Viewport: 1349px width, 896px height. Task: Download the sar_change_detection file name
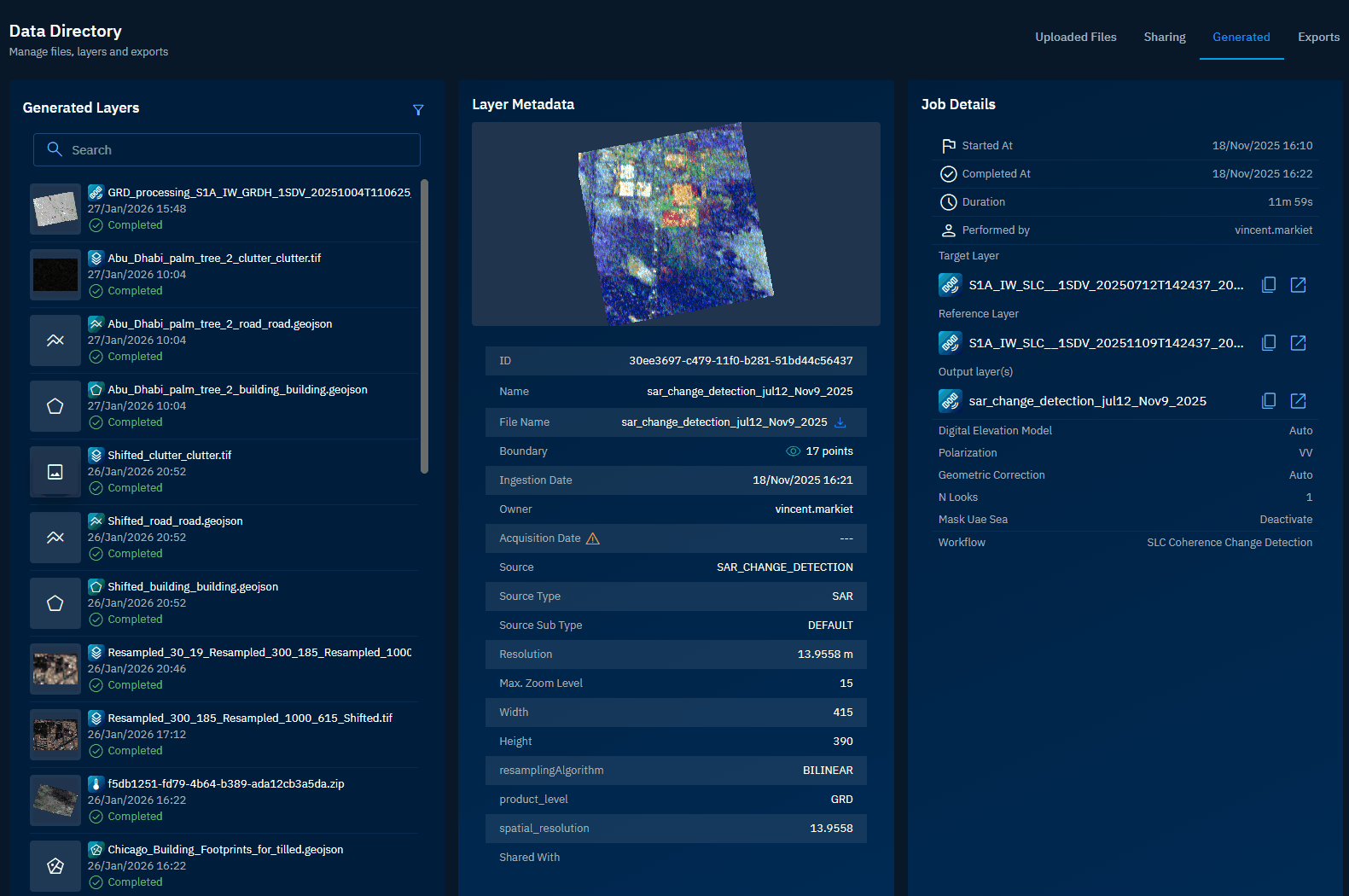click(x=840, y=422)
